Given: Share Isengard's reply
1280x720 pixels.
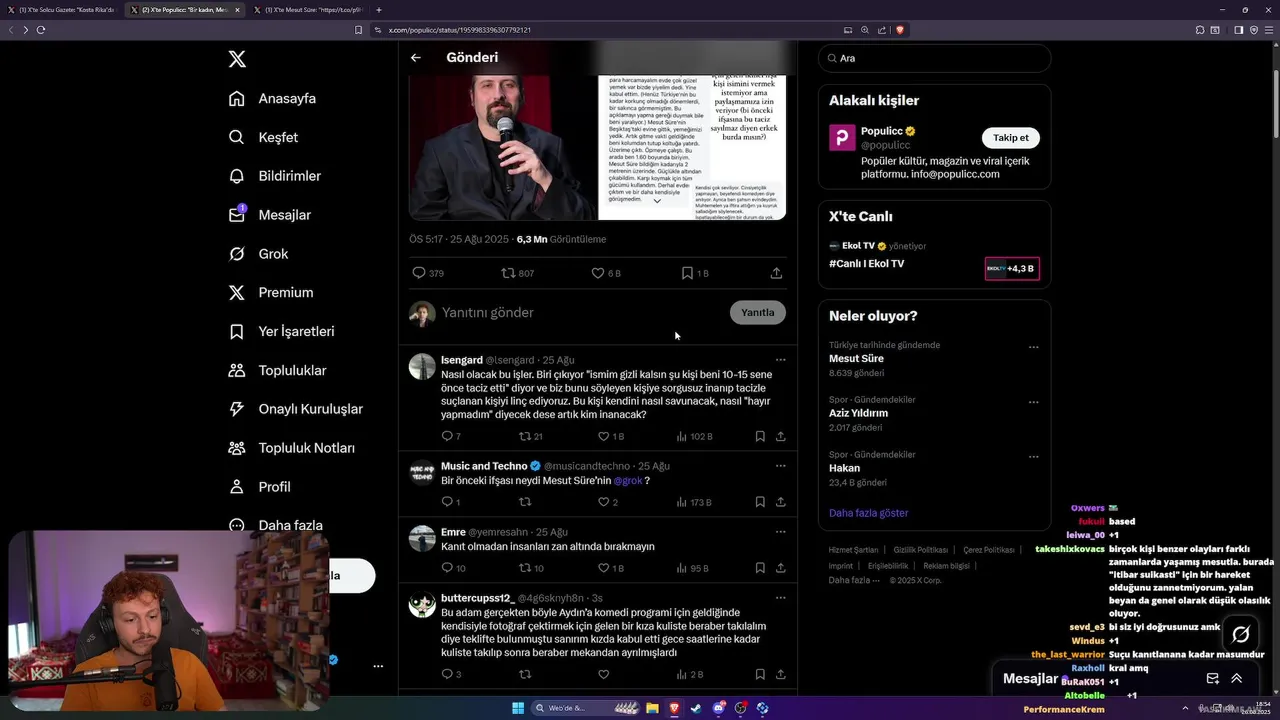Looking at the screenshot, I should click(780, 436).
